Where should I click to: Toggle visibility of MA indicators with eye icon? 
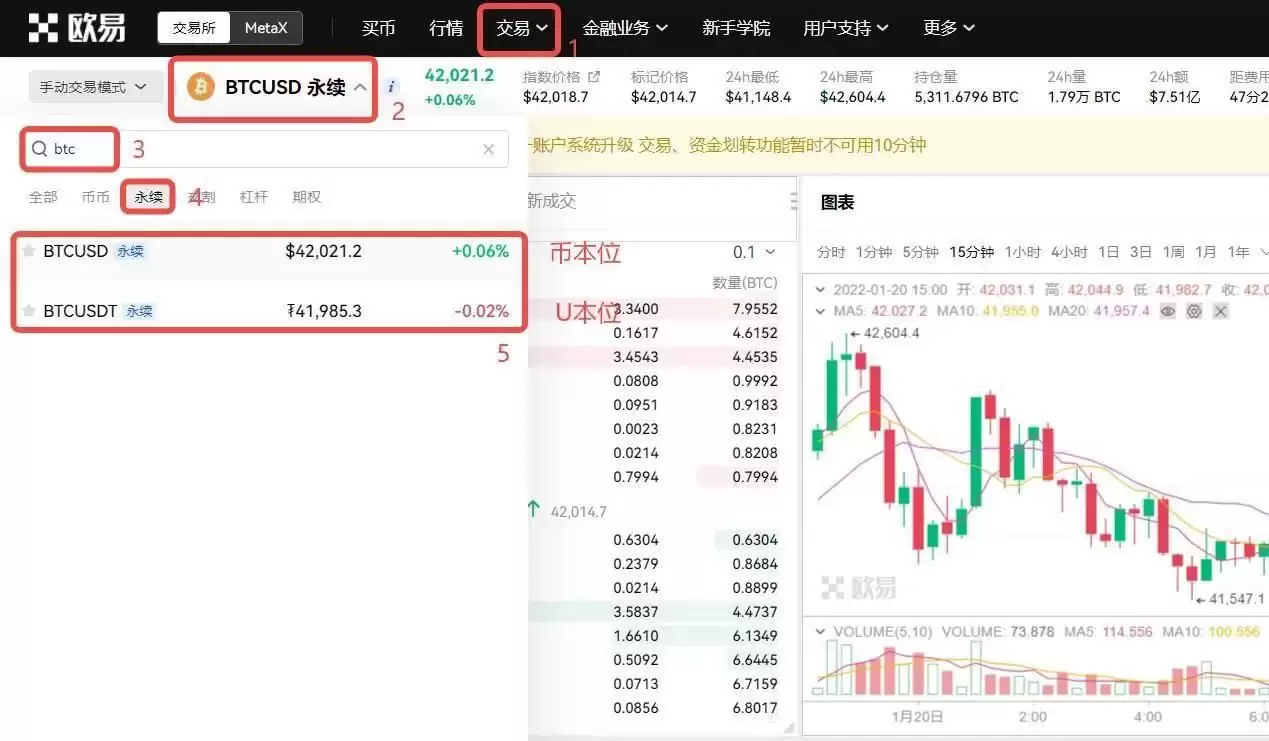pos(1168,311)
